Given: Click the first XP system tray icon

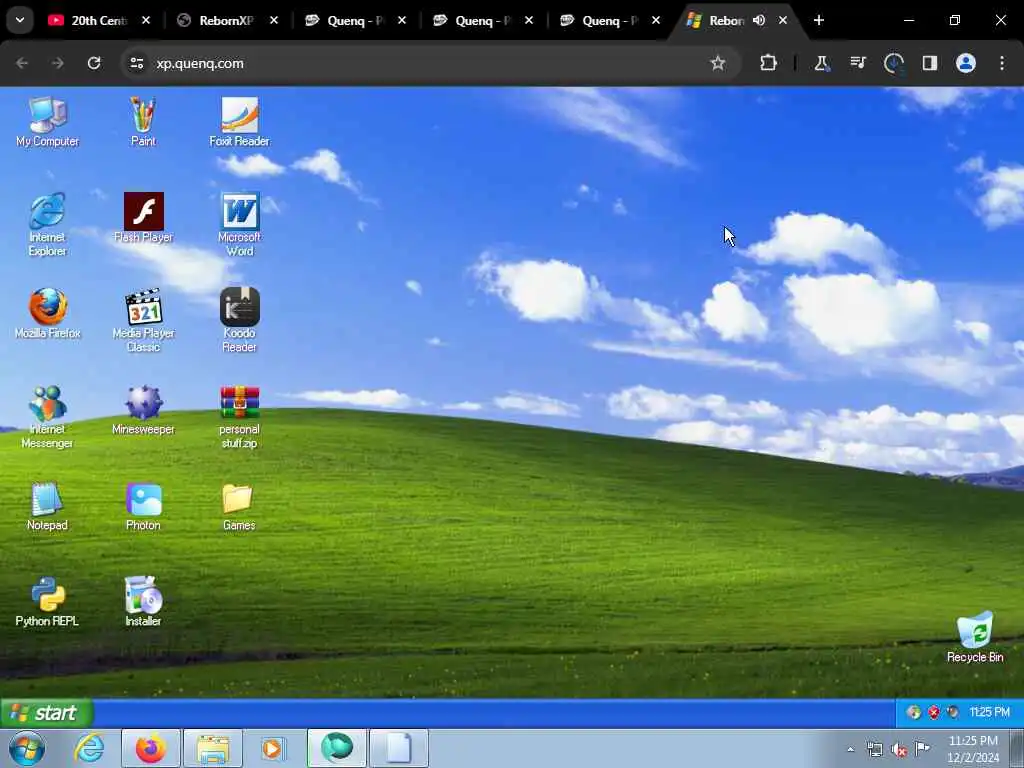Looking at the screenshot, I should pyautogui.click(x=914, y=712).
